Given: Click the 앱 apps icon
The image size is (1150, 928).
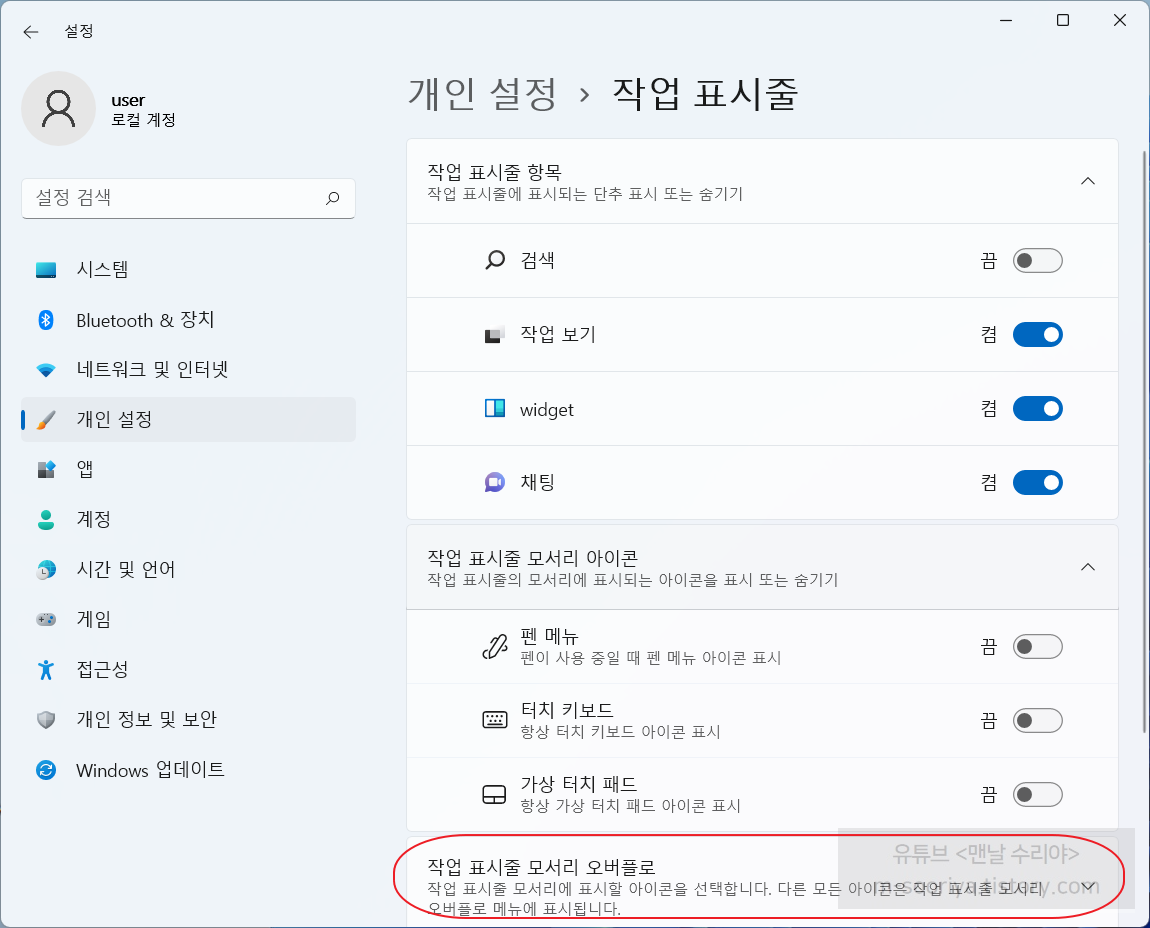Looking at the screenshot, I should 46,470.
